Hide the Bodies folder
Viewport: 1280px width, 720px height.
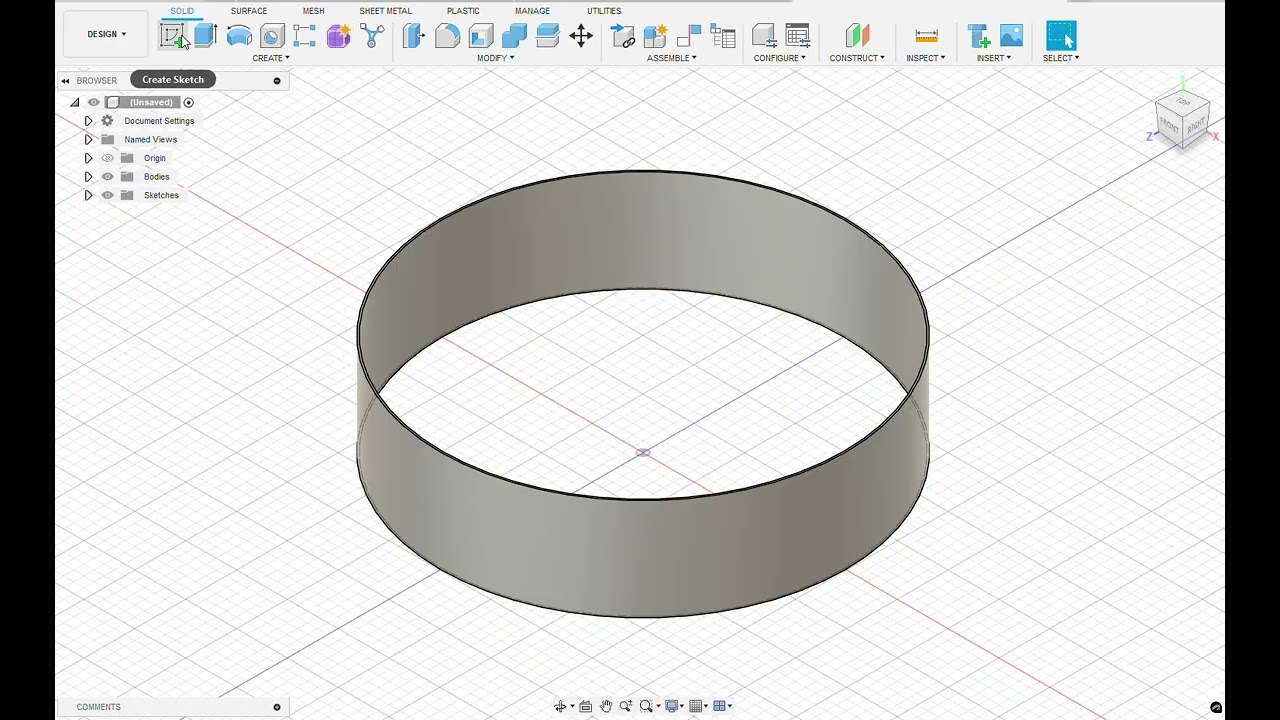click(108, 177)
